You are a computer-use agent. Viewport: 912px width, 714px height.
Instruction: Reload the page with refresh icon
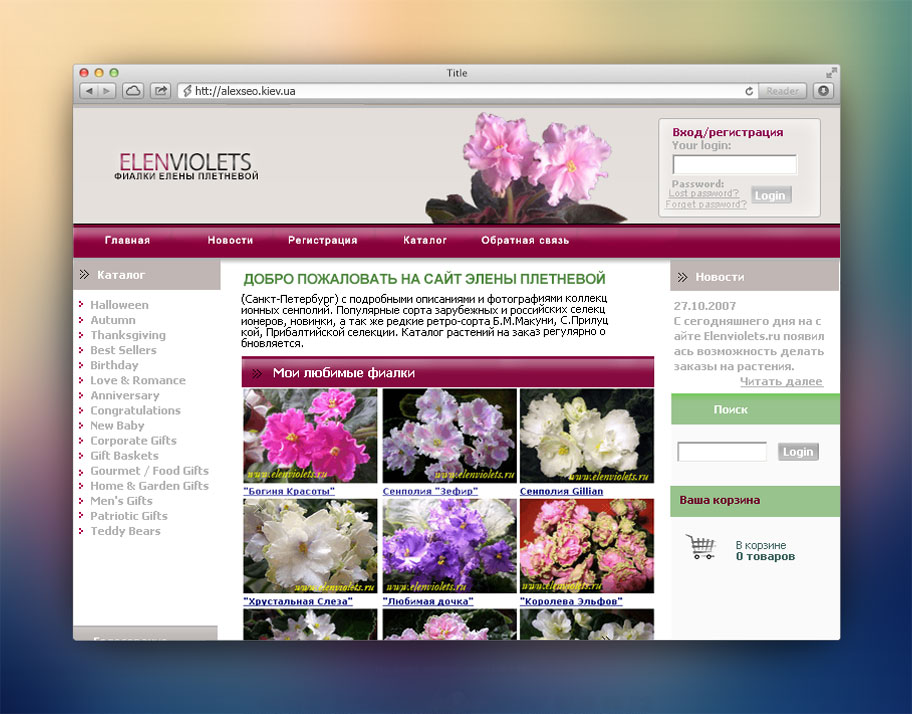coord(749,91)
